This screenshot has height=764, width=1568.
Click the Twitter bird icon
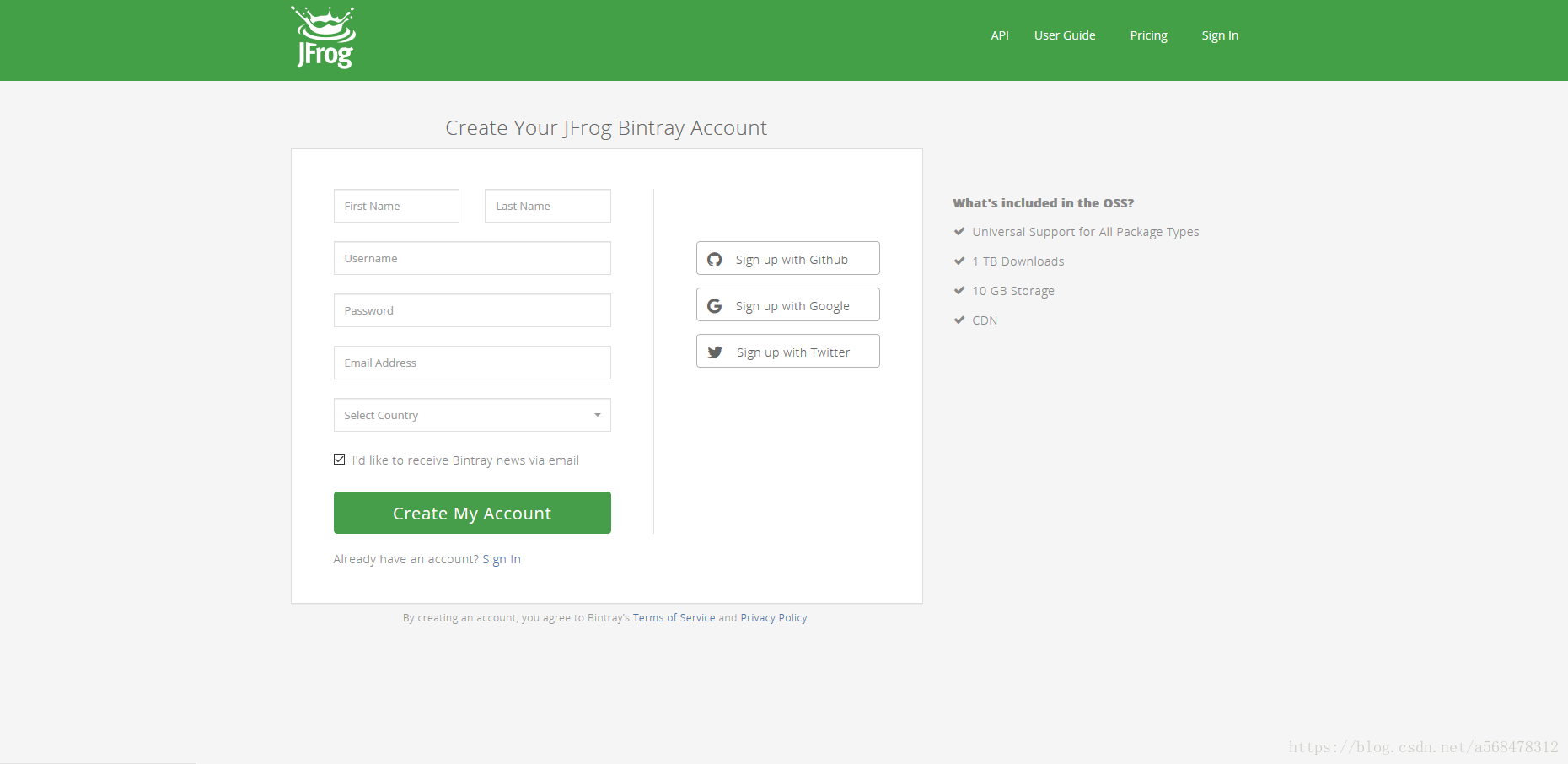click(x=715, y=352)
